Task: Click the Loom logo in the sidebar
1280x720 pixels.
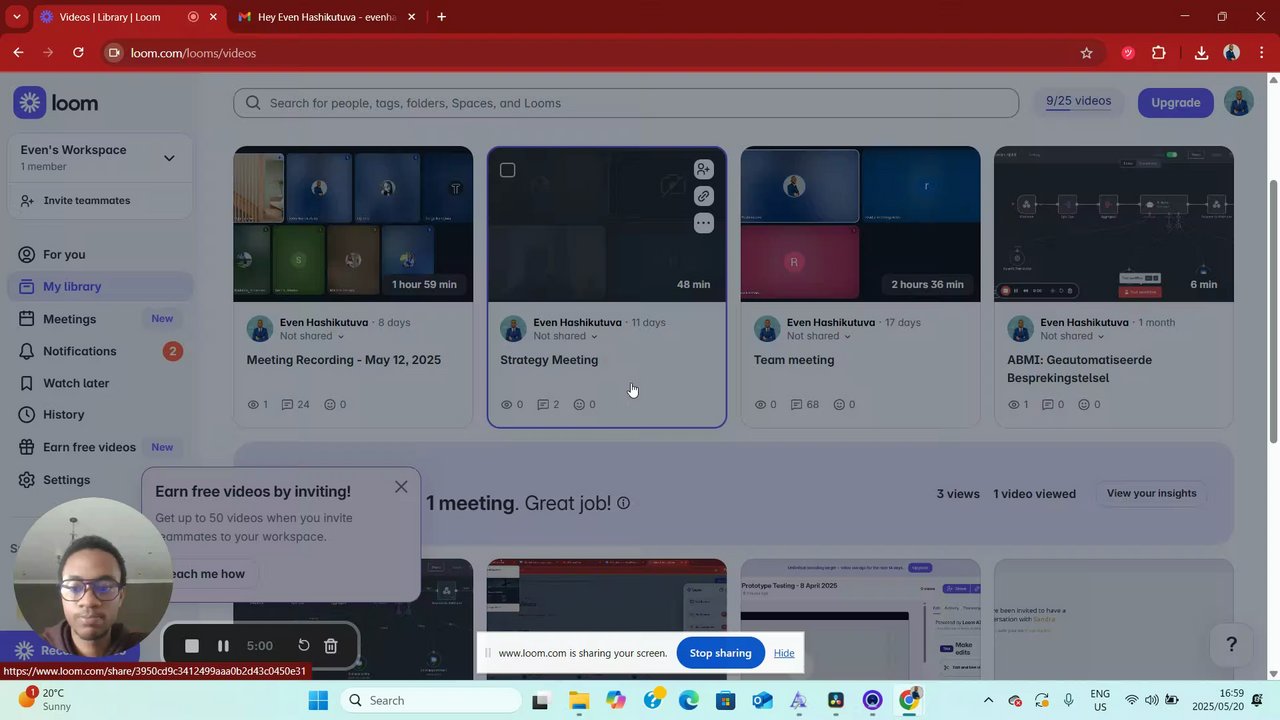Action: coord(56,103)
